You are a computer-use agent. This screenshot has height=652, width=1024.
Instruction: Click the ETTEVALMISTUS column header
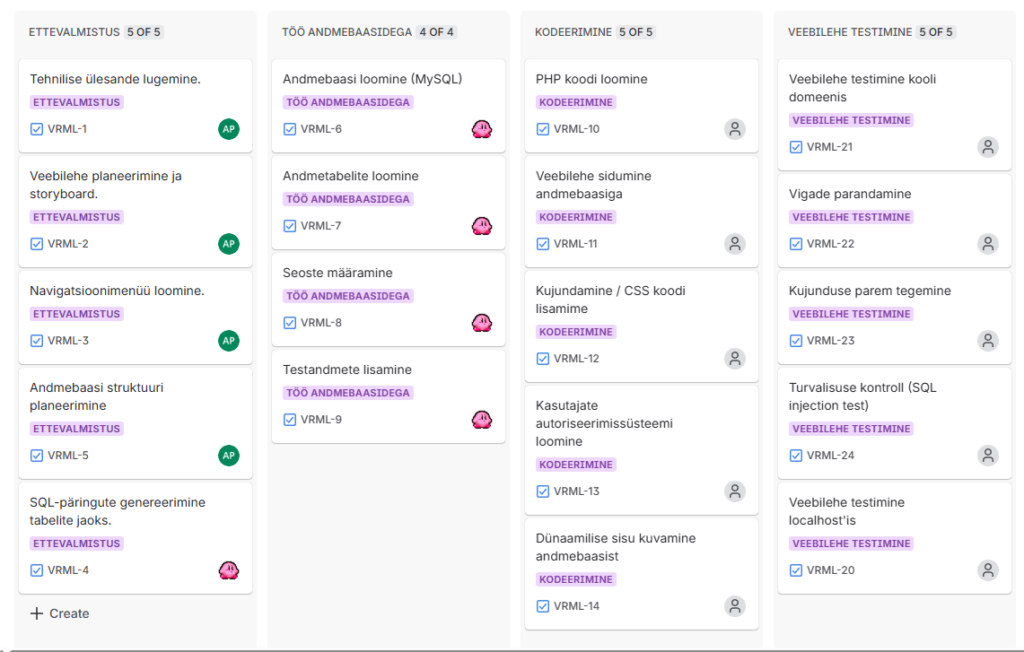(x=75, y=32)
